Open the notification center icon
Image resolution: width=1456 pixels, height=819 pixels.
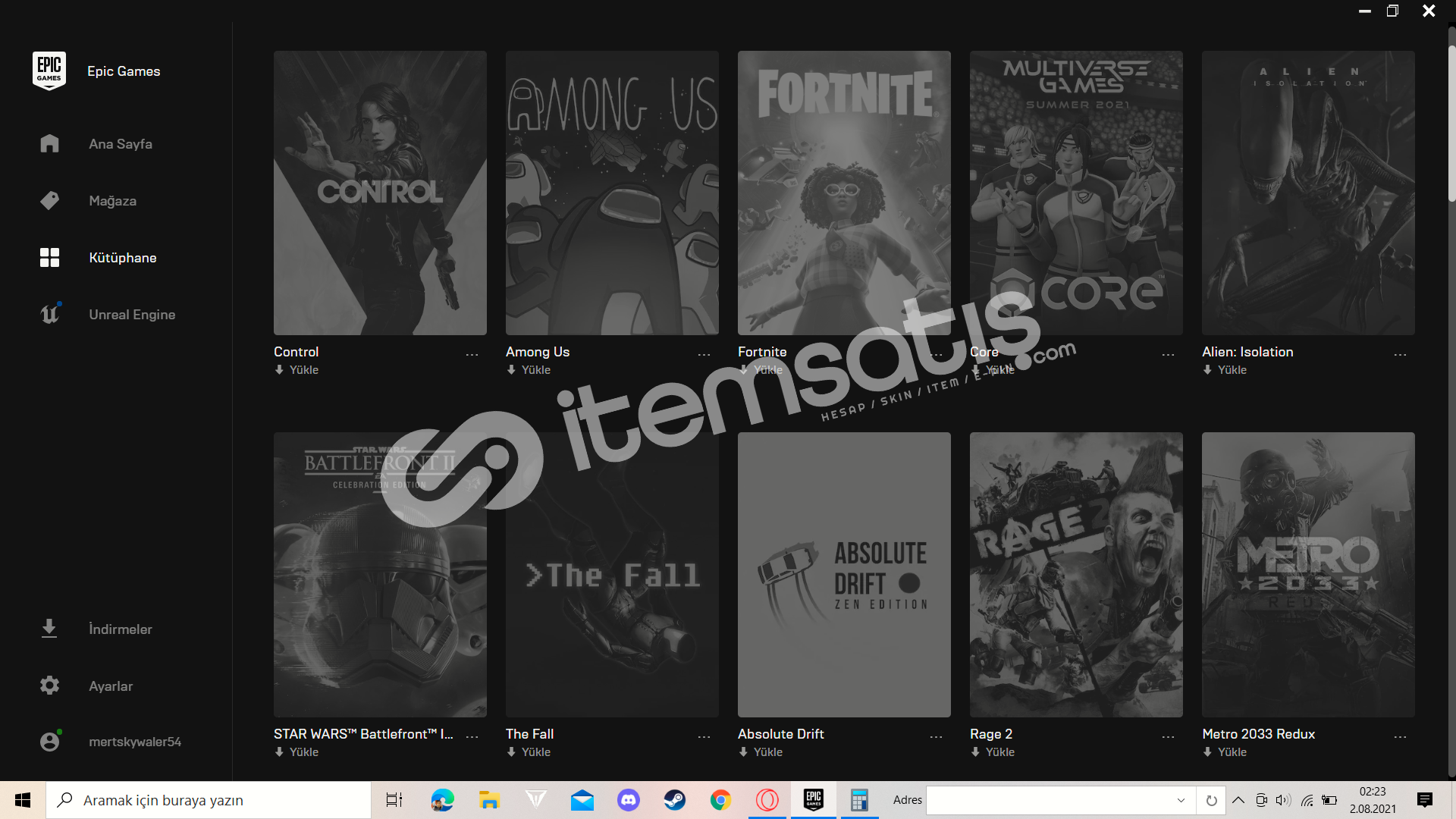1425,800
